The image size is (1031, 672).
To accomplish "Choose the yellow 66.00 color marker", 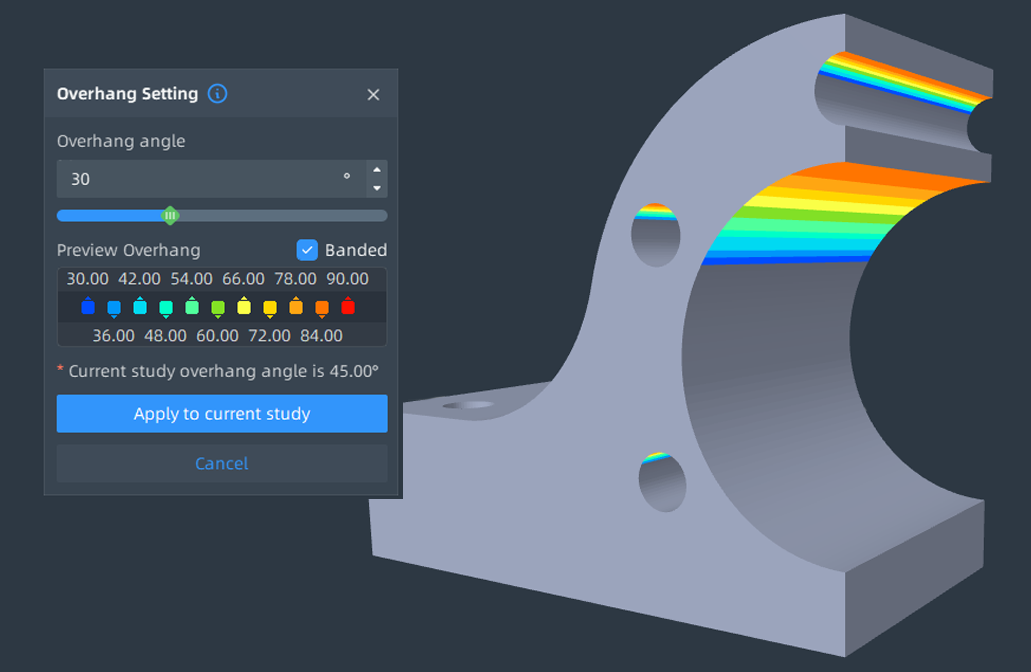I will [x=244, y=307].
